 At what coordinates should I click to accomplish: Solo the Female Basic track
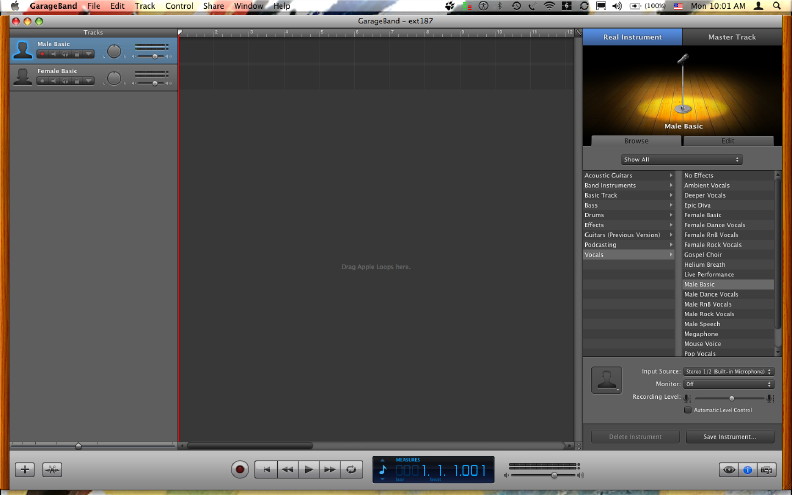click(x=65, y=81)
